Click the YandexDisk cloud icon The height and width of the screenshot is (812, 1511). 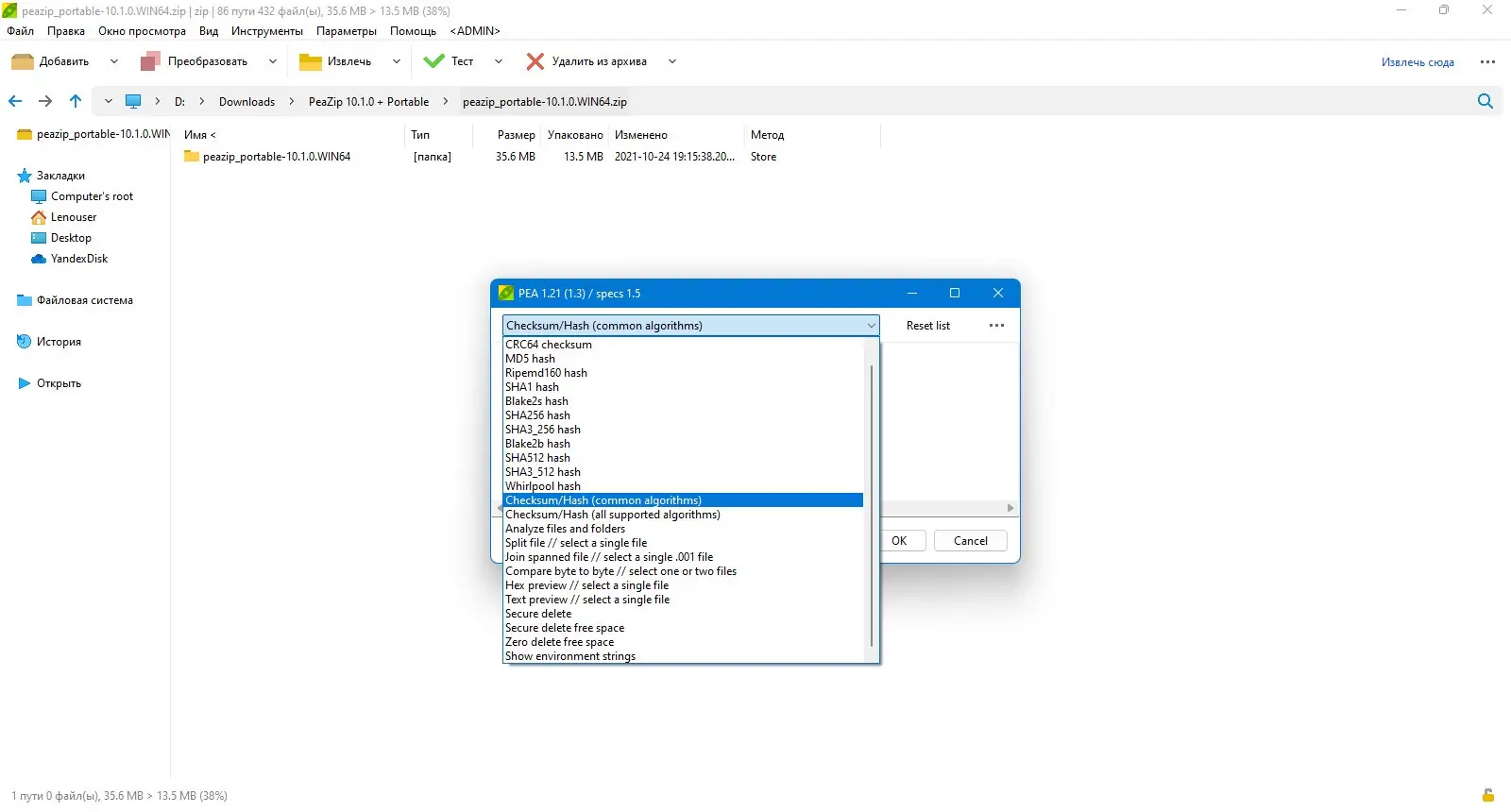point(39,259)
